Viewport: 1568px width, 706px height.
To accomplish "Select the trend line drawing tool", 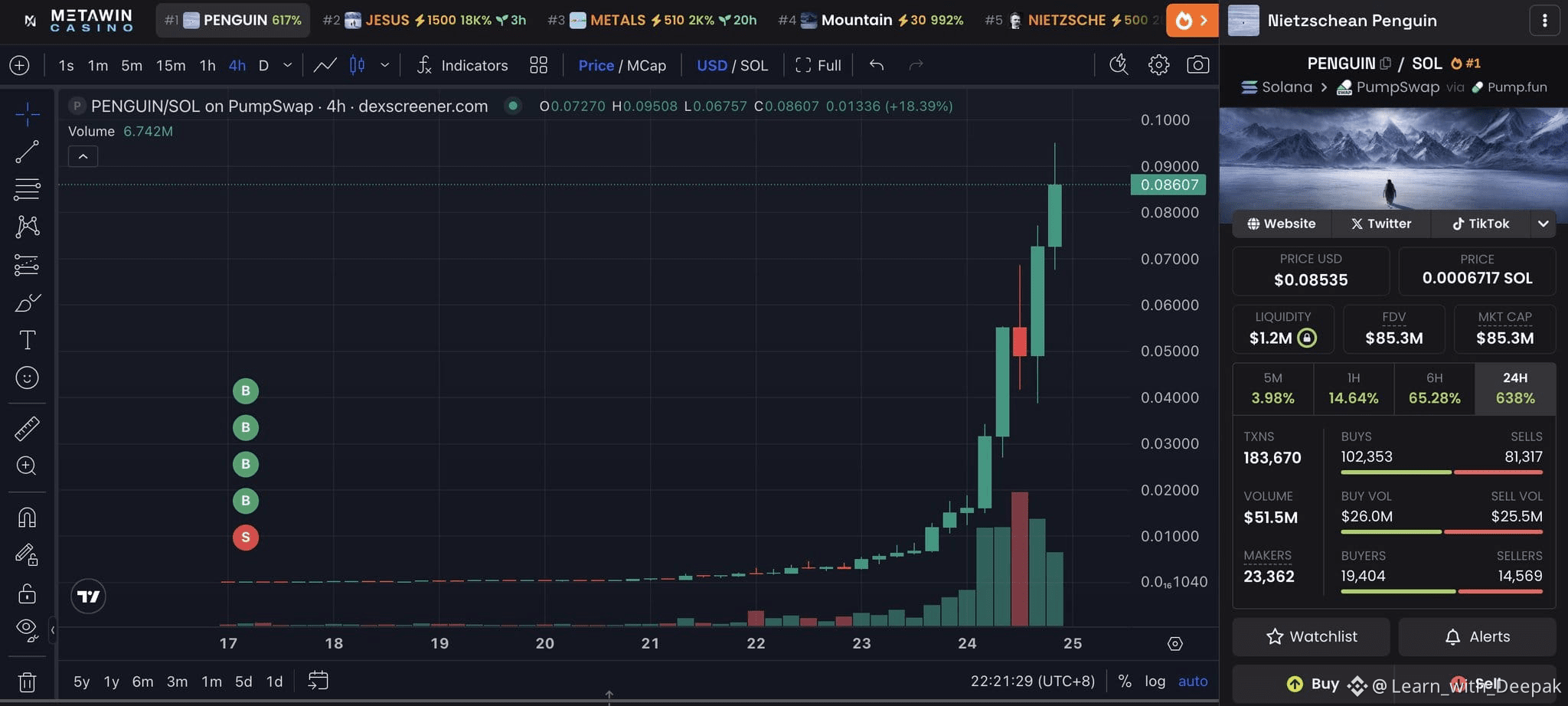I will click(27, 152).
